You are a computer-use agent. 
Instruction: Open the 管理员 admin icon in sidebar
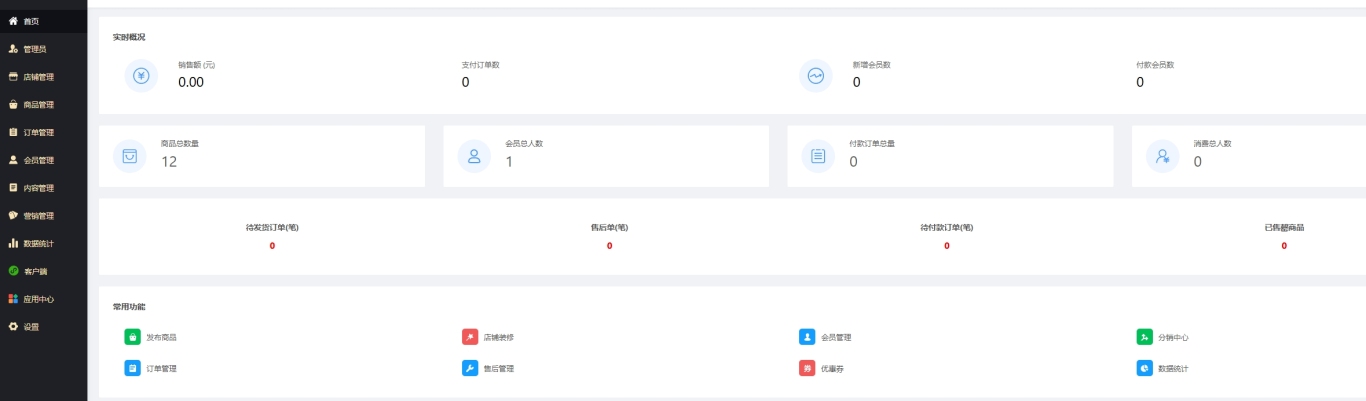13,48
